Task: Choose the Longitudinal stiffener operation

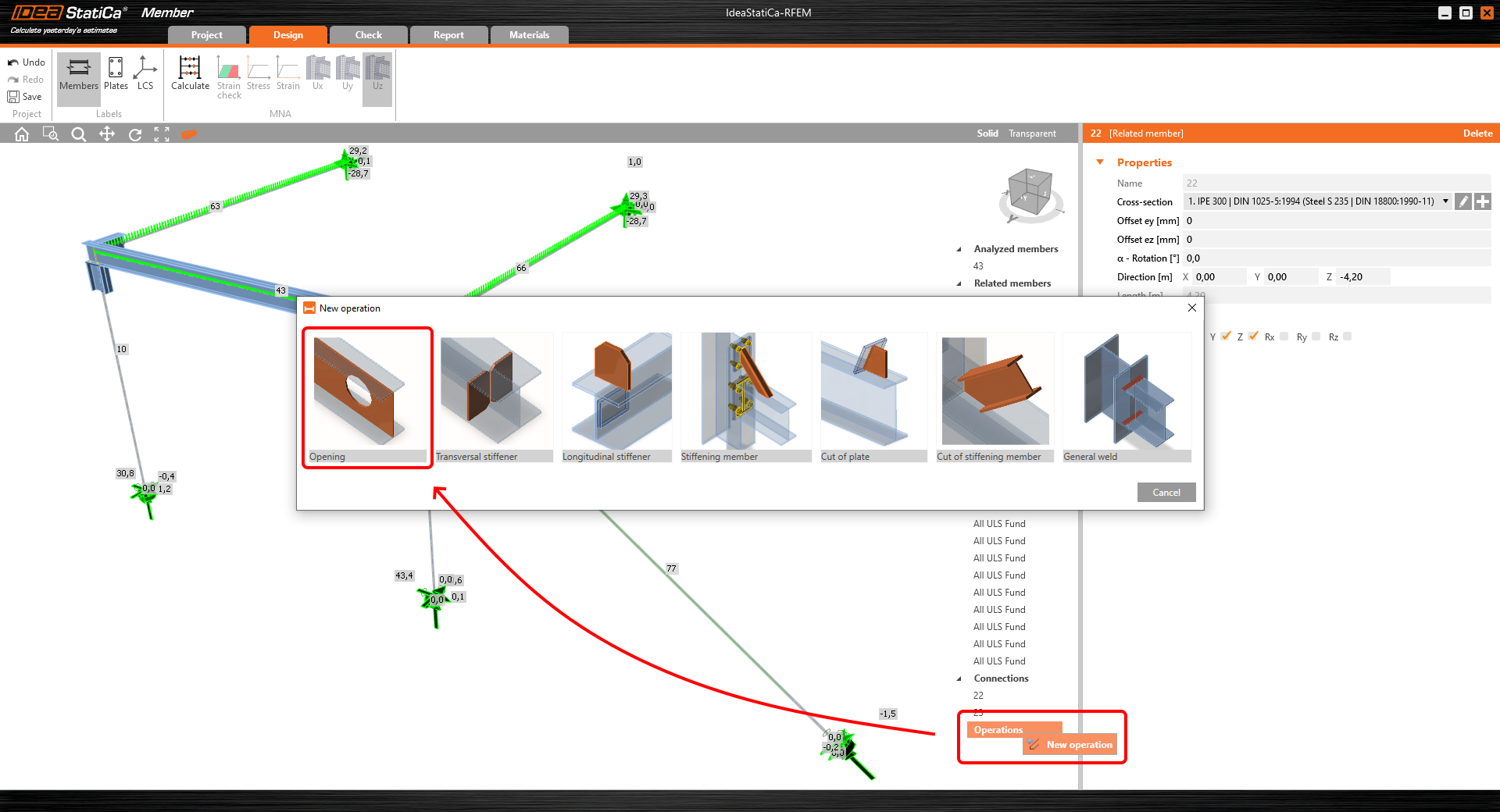Action: coord(616,397)
